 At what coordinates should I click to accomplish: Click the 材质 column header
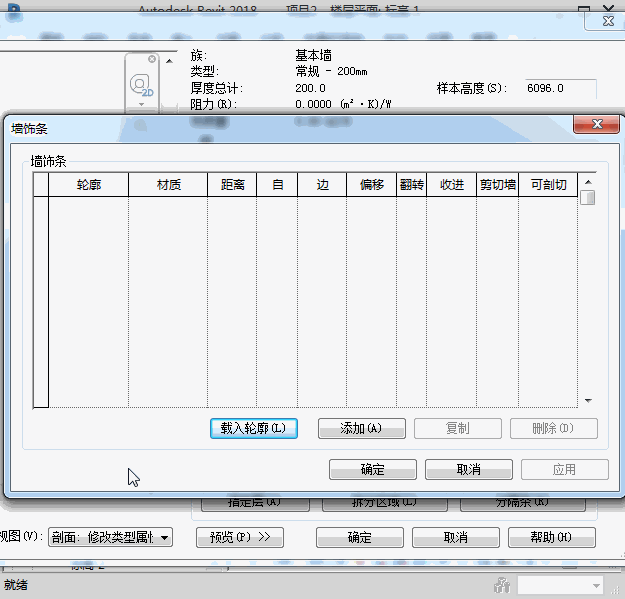click(168, 185)
